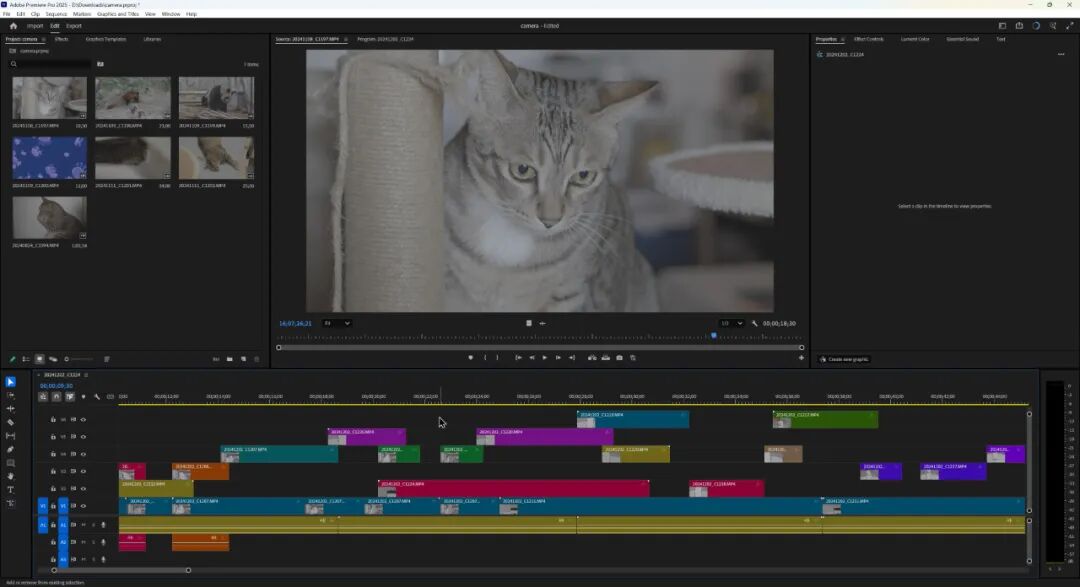Mute audio track A1
1080x587 pixels.
[83, 525]
